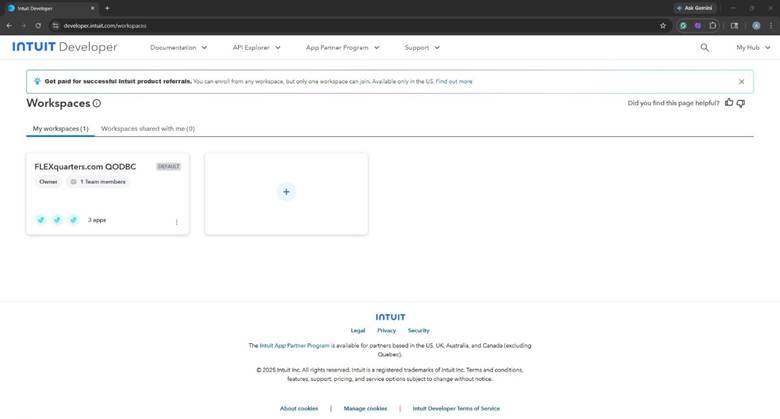Bookmark this page with the star icon
The width and height of the screenshot is (780, 419).
(x=663, y=25)
